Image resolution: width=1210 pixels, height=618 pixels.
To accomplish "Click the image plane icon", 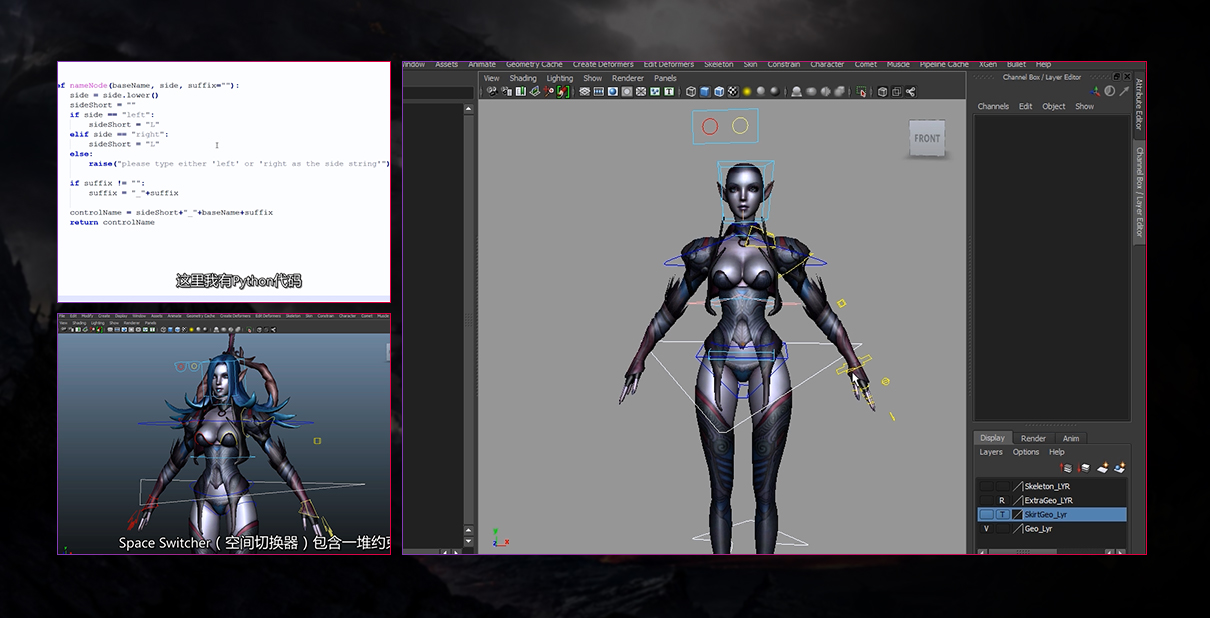I will (535, 92).
